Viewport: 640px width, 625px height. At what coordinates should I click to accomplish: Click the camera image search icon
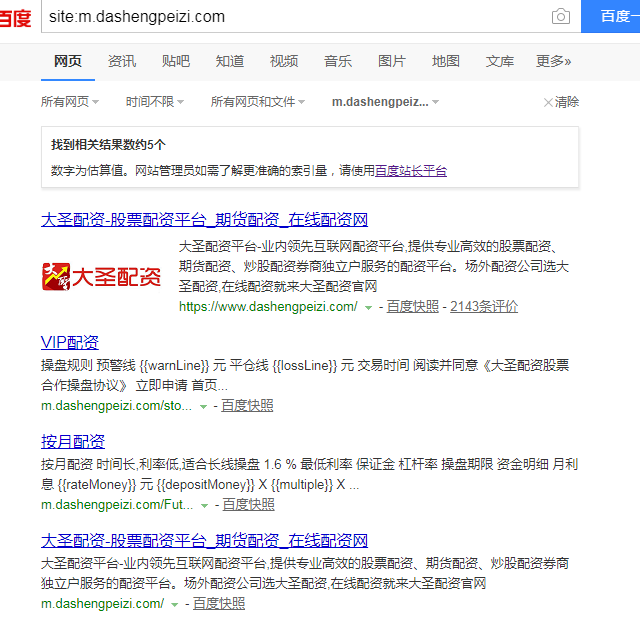(x=561, y=17)
